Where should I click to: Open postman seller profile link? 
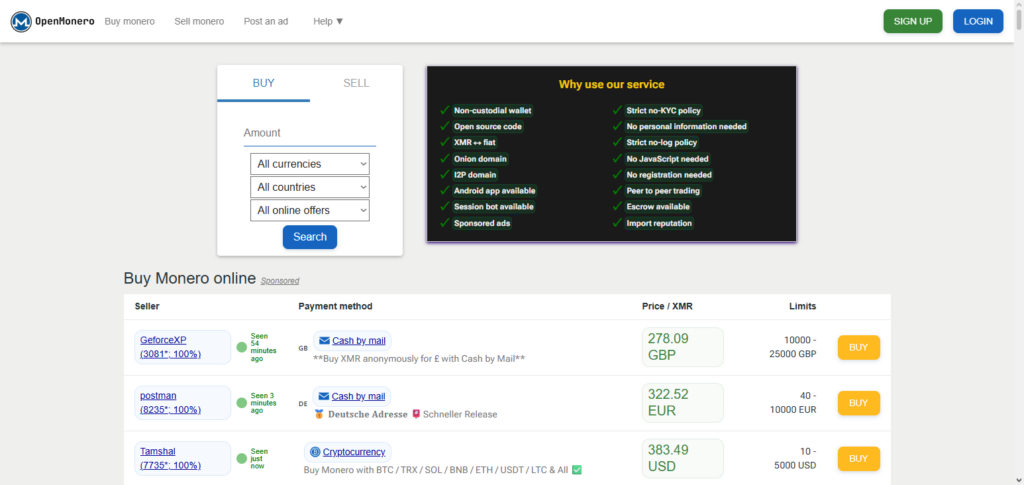pos(170,403)
